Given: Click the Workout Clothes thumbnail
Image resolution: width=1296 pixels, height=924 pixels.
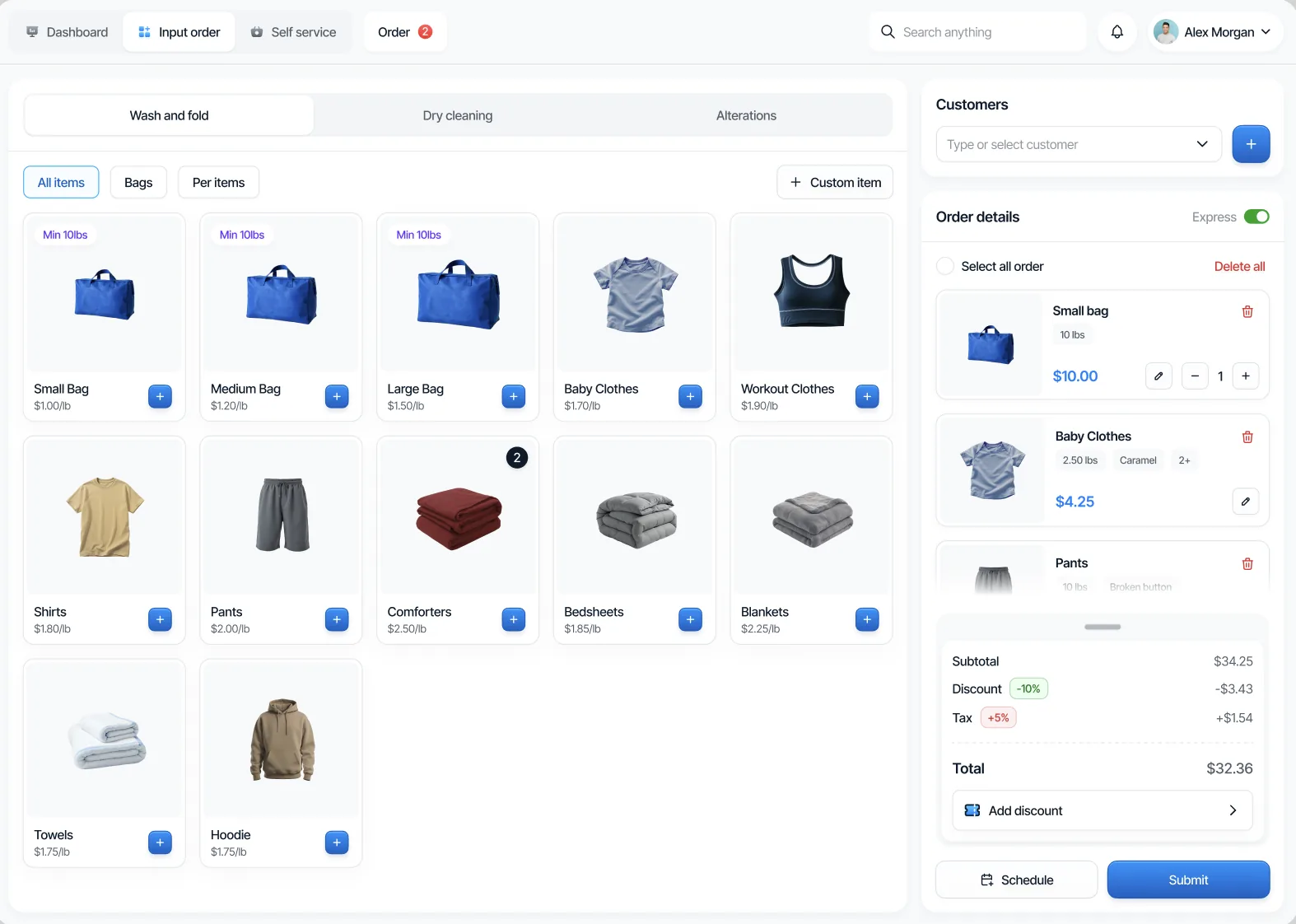Looking at the screenshot, I should [811, 293].
